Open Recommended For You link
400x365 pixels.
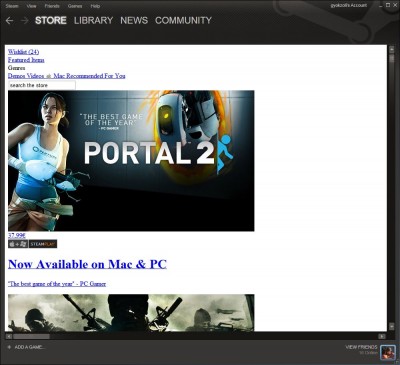[96, 76]
